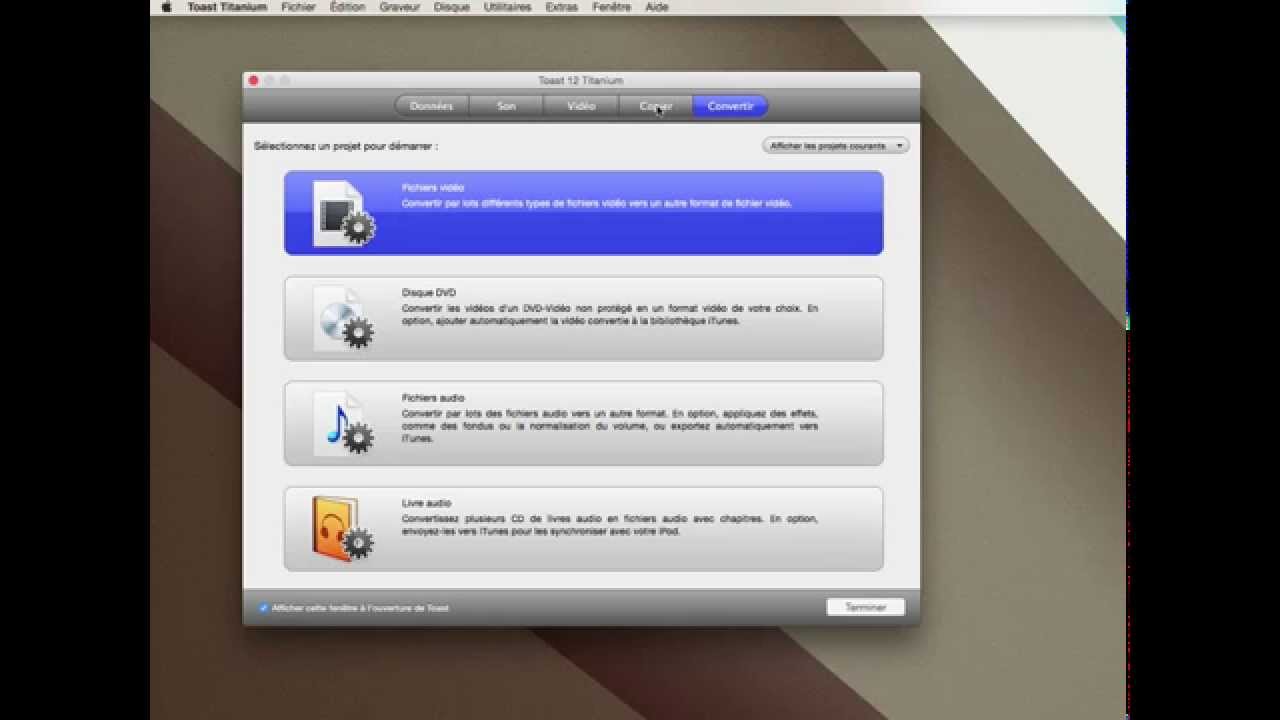Open the Extras menu
Image resolution: width=1280 pixels, height=720 pixels.
click(561, 7)
